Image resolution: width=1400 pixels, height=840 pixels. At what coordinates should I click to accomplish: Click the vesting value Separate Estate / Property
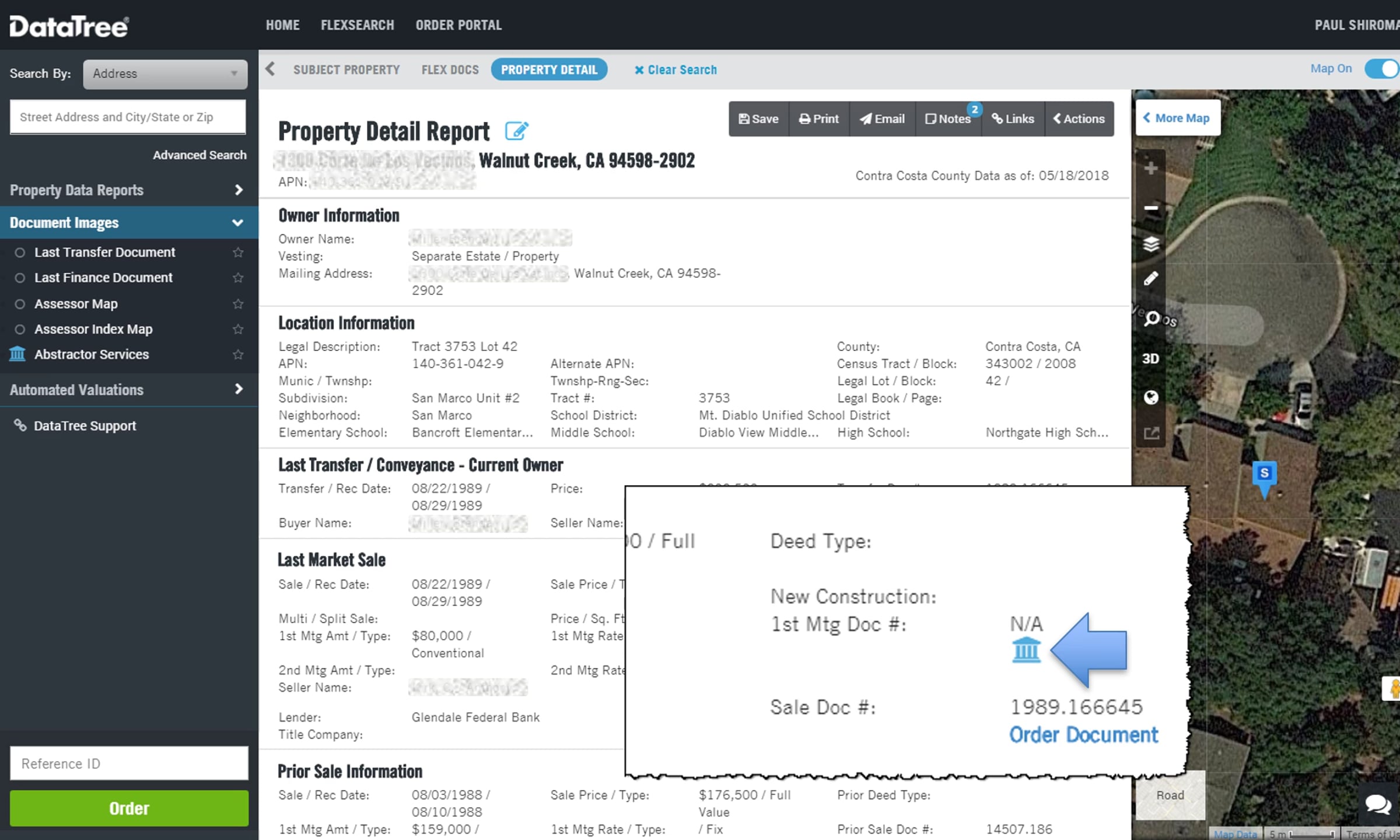485,256
